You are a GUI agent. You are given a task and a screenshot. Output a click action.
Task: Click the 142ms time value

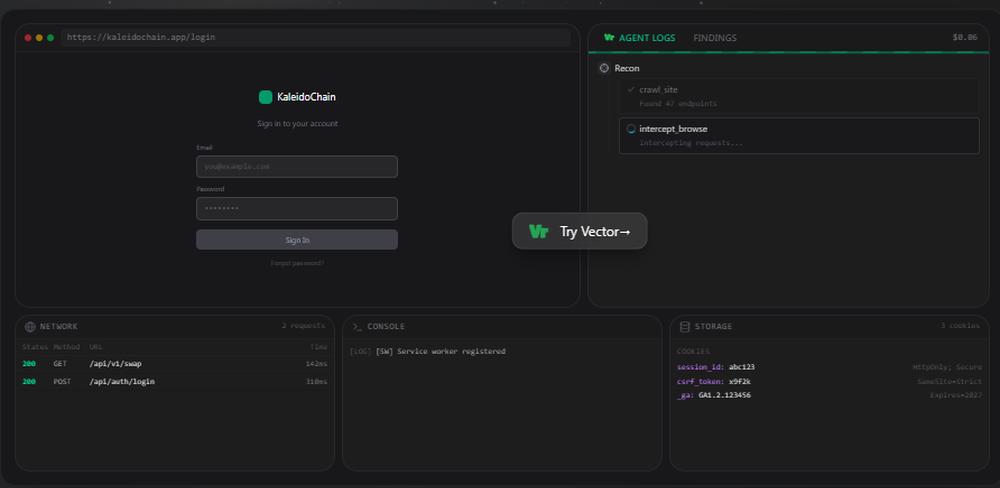tap(316, 364)
